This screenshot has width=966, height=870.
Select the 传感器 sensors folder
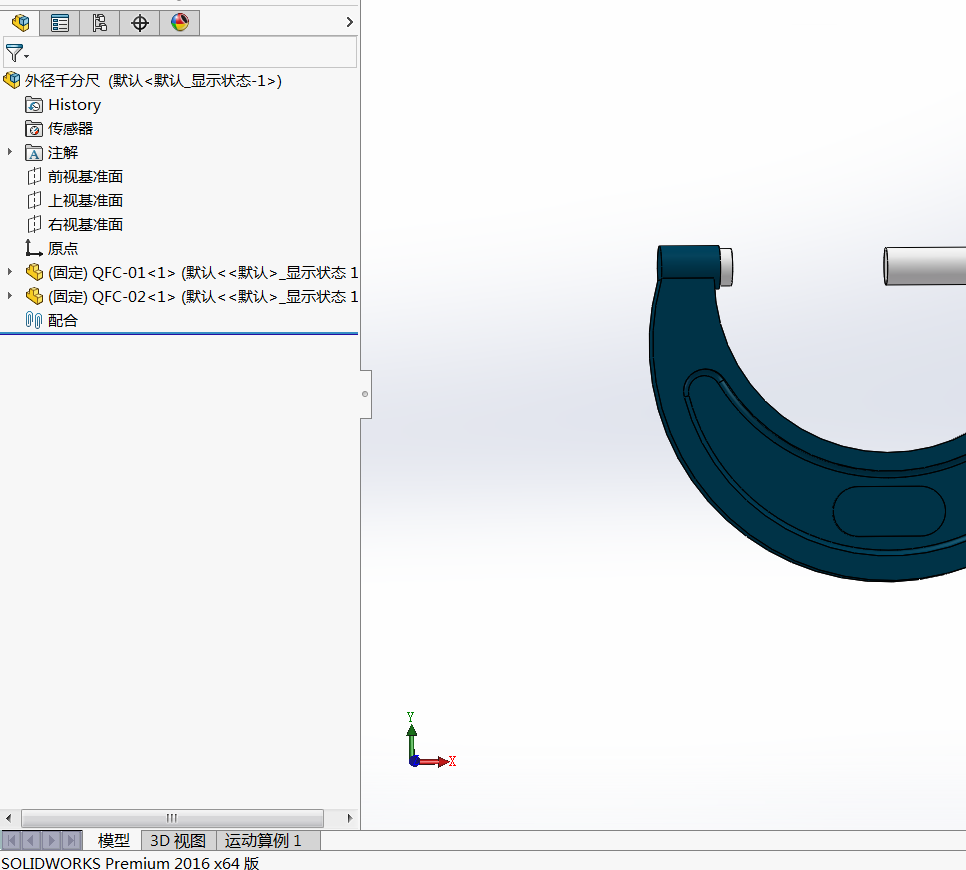[x=70, y=129]
